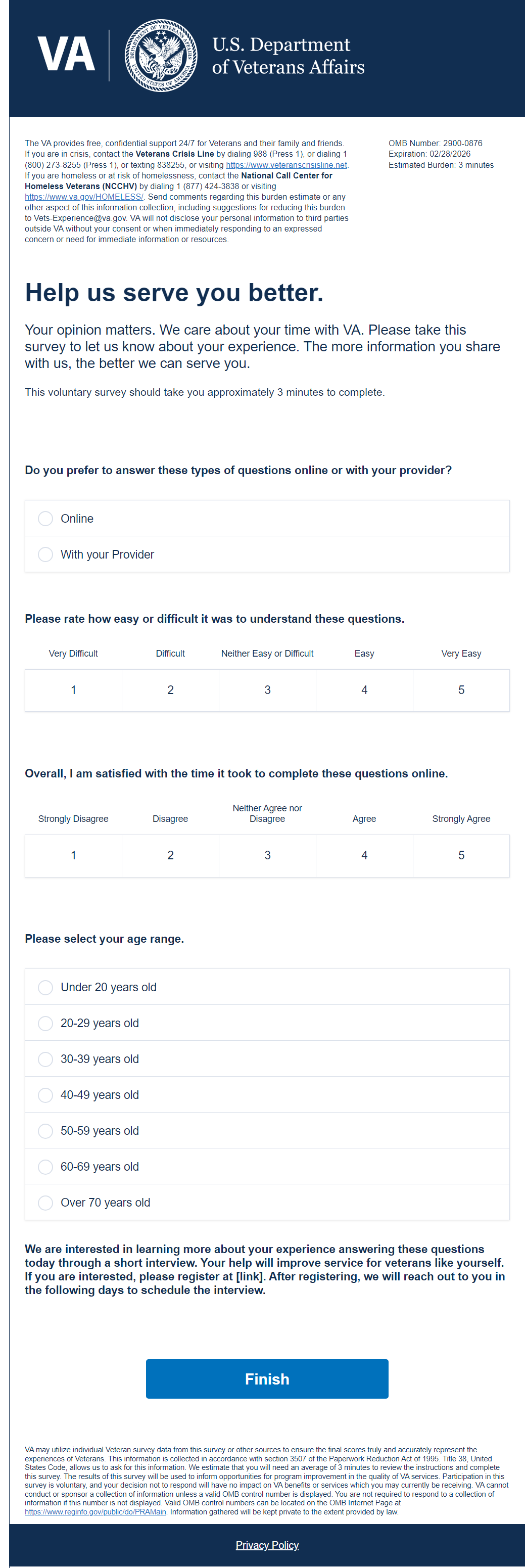This screenshot has height=1568, width=525.
Task: Select the Online radio option
Action: pos(45,519)
